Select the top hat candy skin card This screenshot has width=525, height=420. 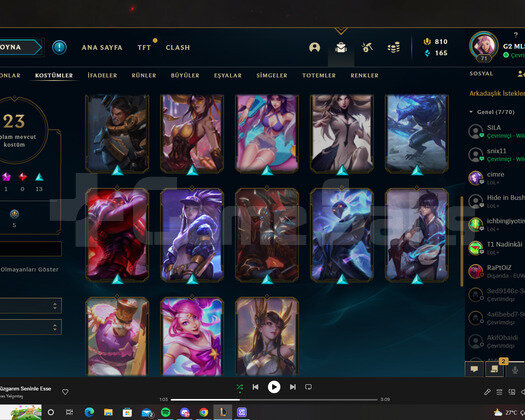pyautogui.click(x=117, y=337)
